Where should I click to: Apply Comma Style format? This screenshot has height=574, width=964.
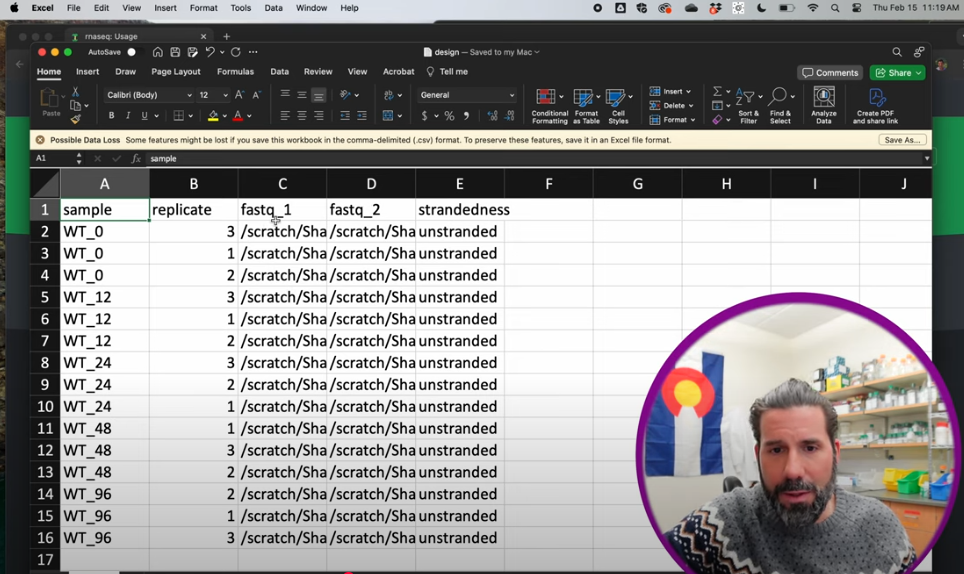467,116
